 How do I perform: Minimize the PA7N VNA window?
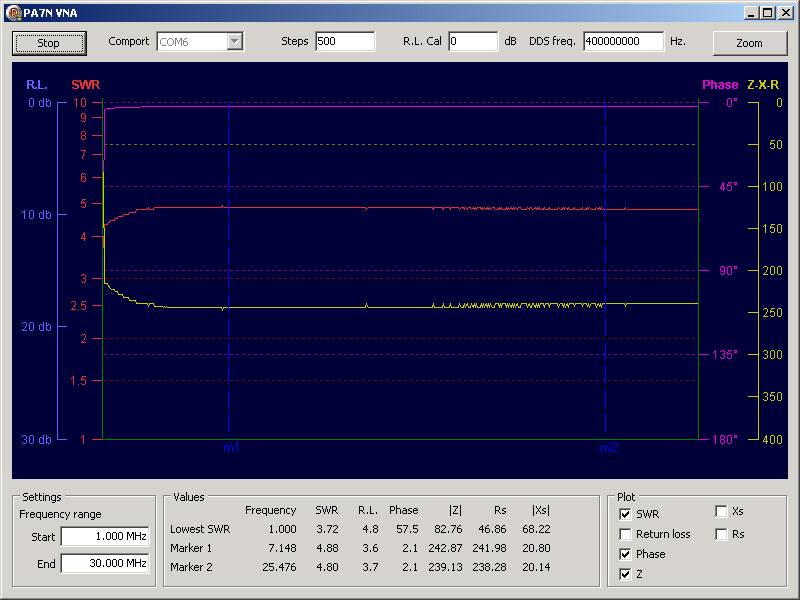point(751,12)
